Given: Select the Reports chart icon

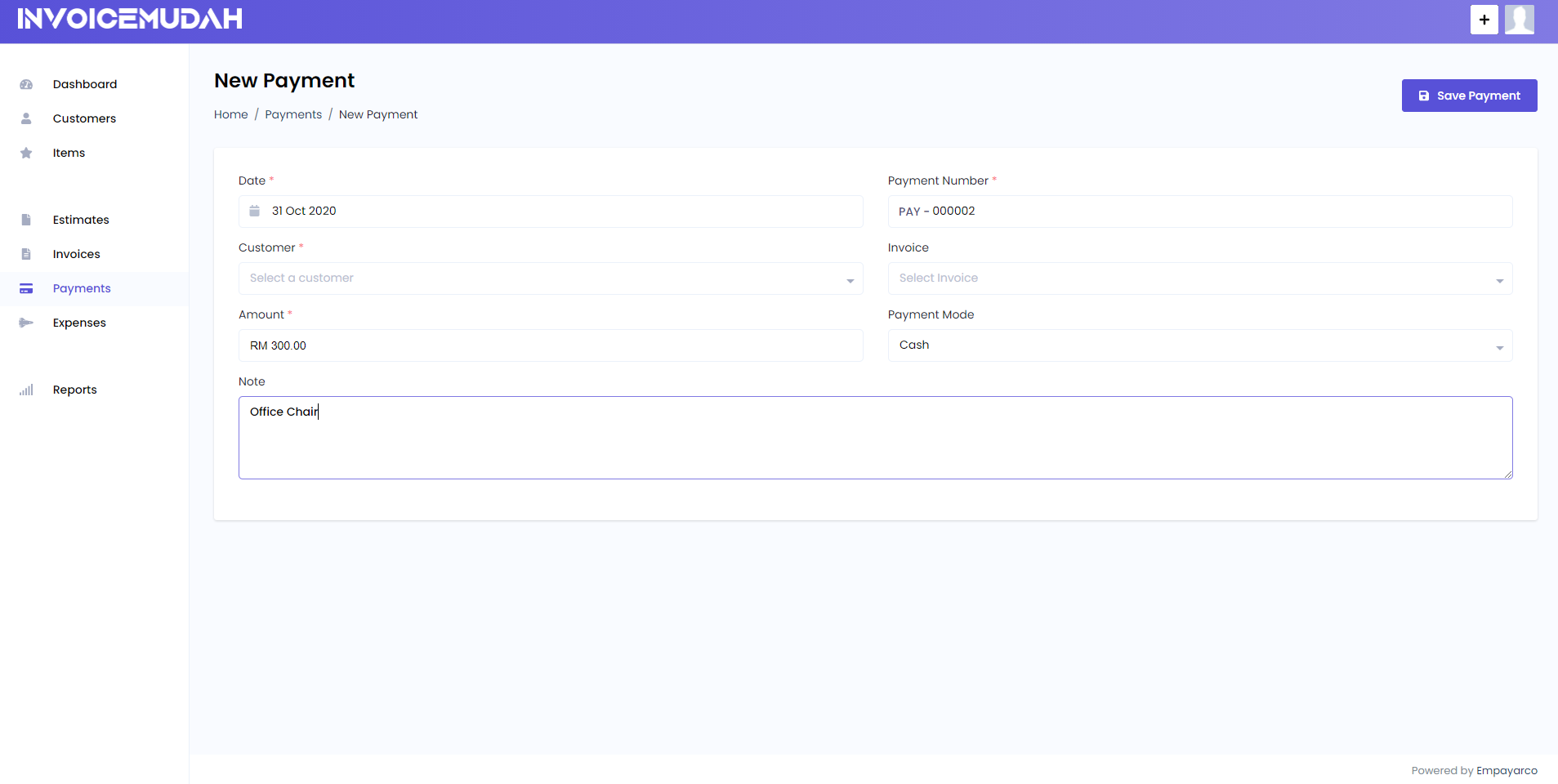Looking at the screenshot, I should tap(27, 390).
